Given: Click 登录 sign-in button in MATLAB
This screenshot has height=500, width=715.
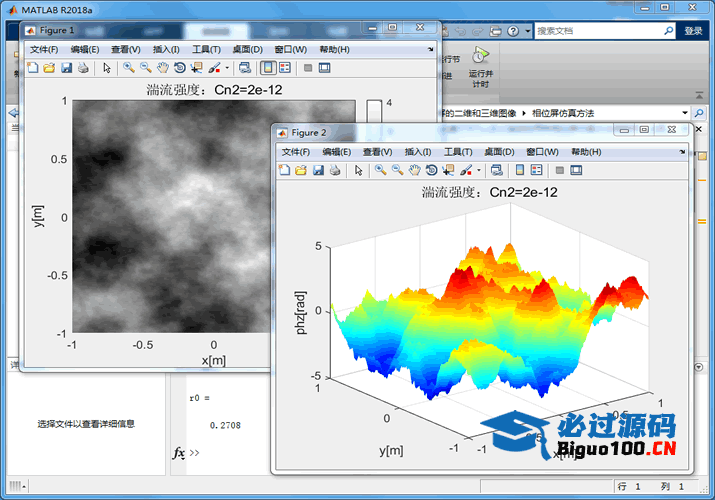Looking at the screenshot, I should coord(693,31).
